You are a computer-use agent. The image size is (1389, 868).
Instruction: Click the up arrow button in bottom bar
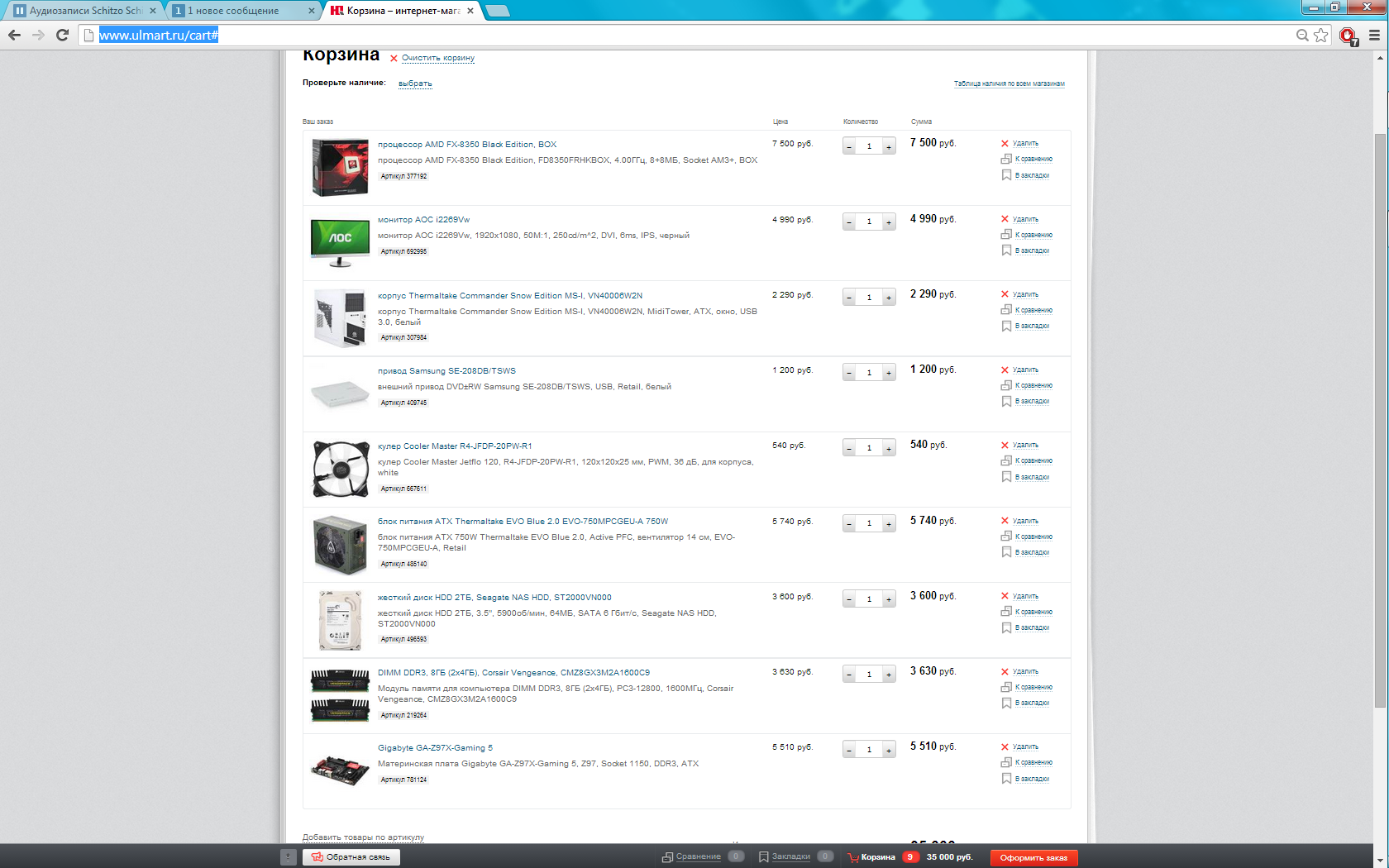tap(288, 857)
